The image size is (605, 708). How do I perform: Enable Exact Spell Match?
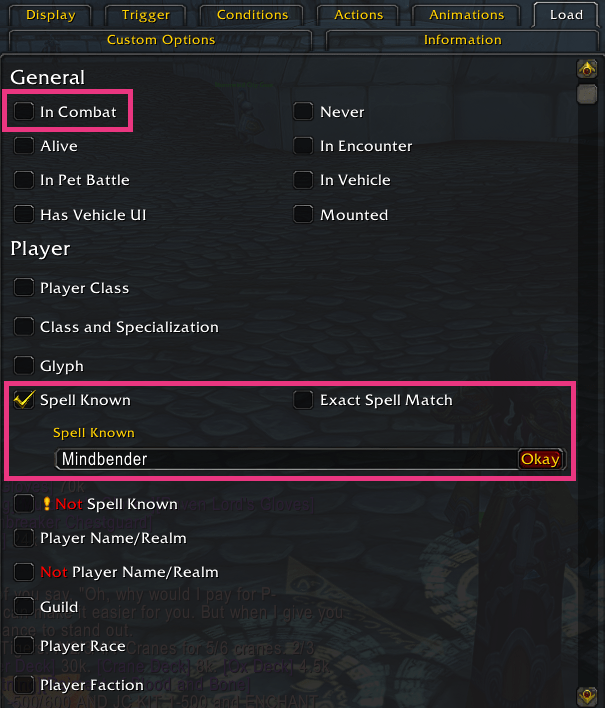click(303, 400)
